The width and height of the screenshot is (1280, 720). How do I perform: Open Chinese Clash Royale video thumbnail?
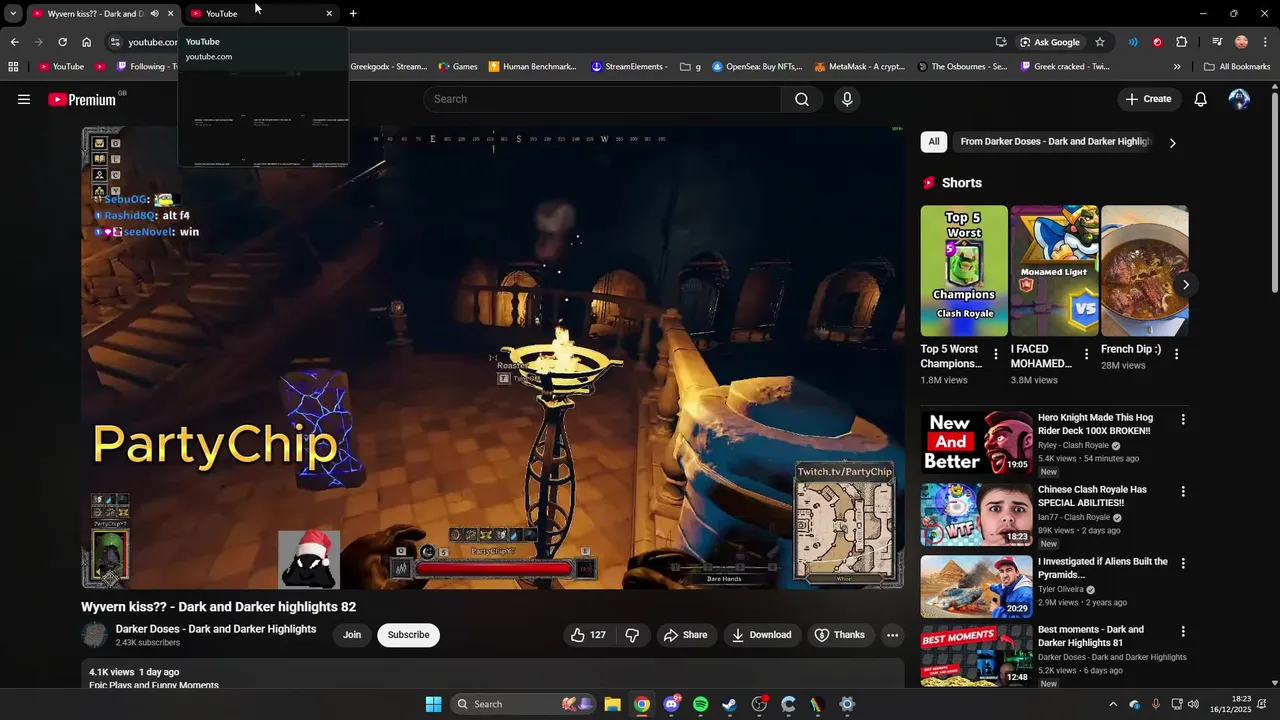click(x=976, y=514)
